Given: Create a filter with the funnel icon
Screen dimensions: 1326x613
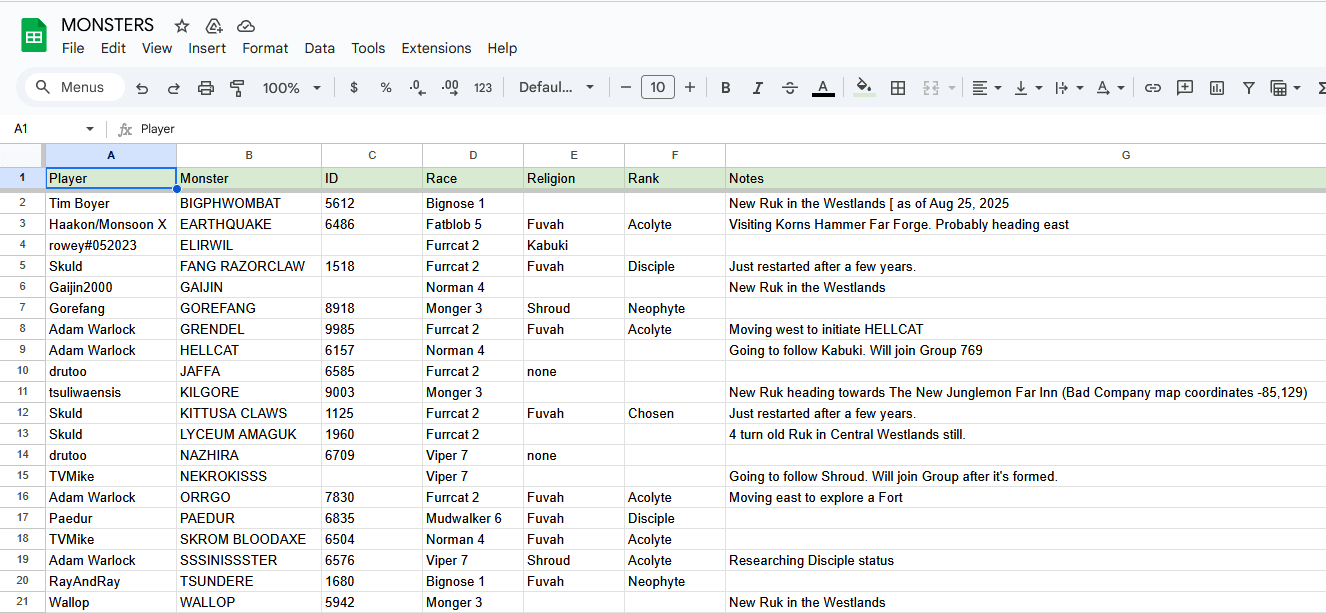Looking at the screenshot, I should pyautogui.click(x=1249, y=88).
